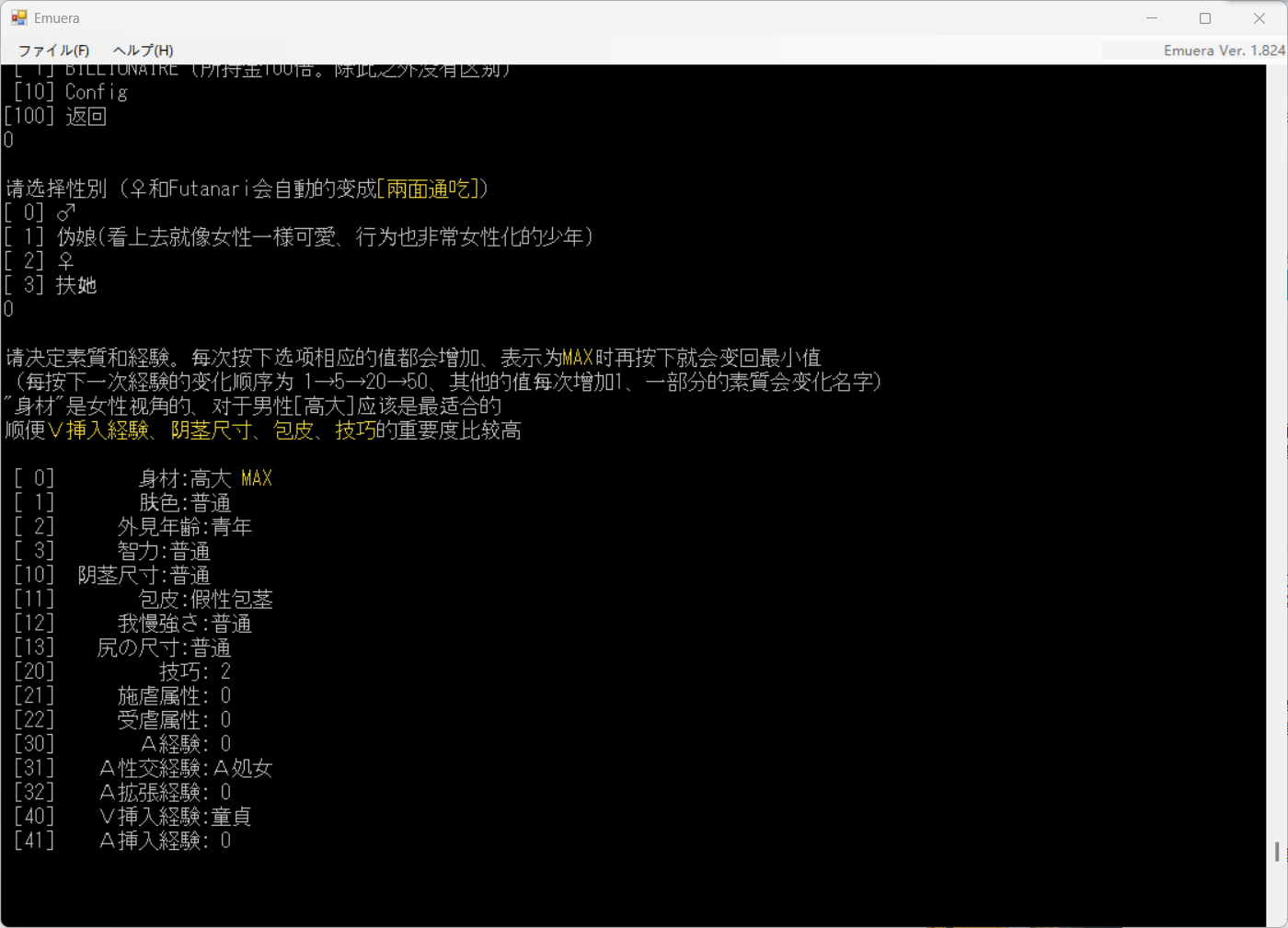Click option [40] V挿入経験:童貞
The height and width of the screenshot is (928, 1288).
point(132,817)
